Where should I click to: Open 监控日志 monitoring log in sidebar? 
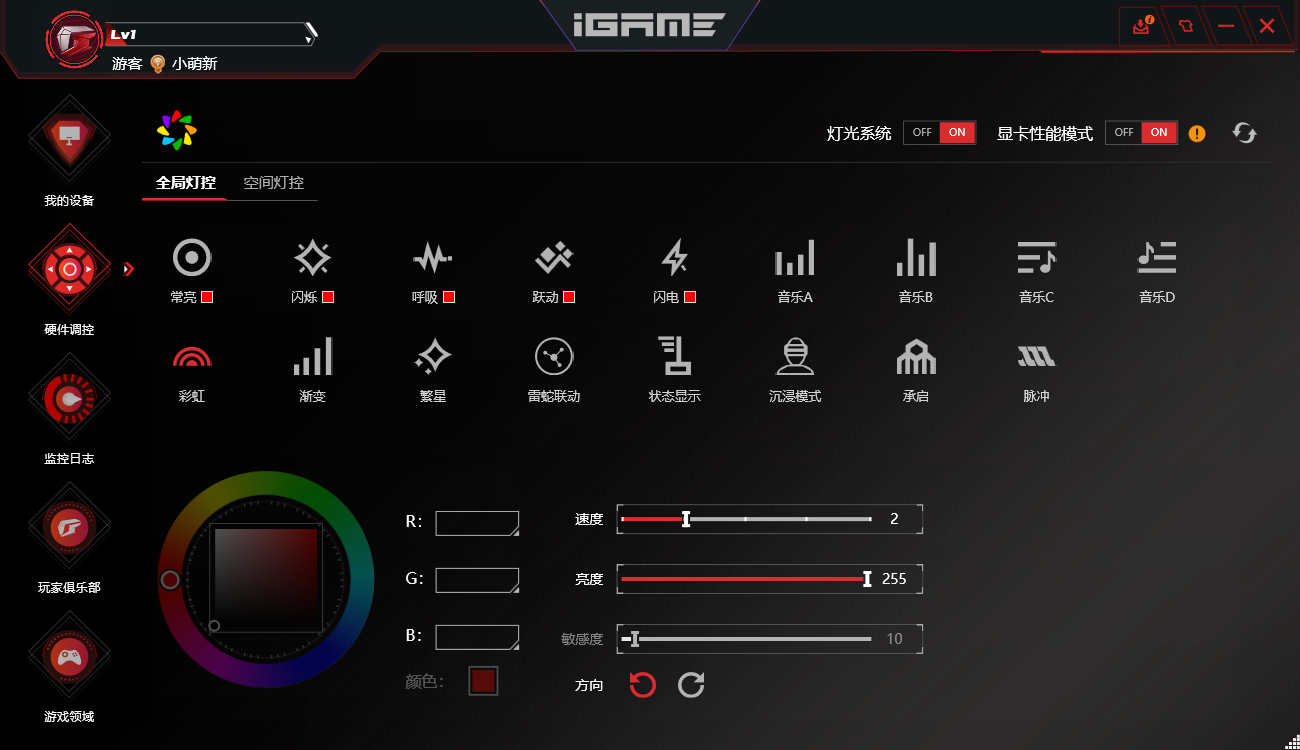coord(69,410)
